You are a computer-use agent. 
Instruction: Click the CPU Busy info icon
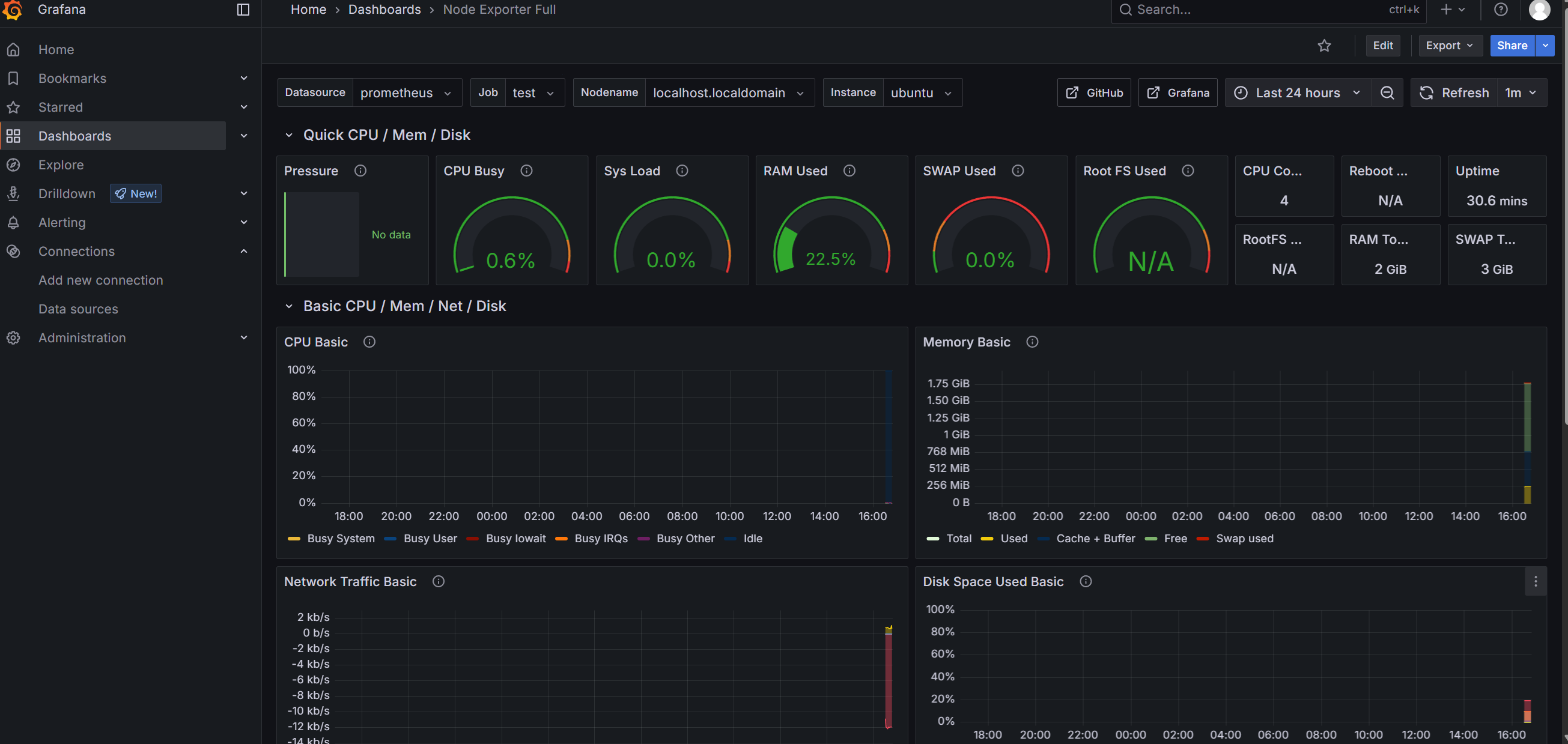point(526,171)
